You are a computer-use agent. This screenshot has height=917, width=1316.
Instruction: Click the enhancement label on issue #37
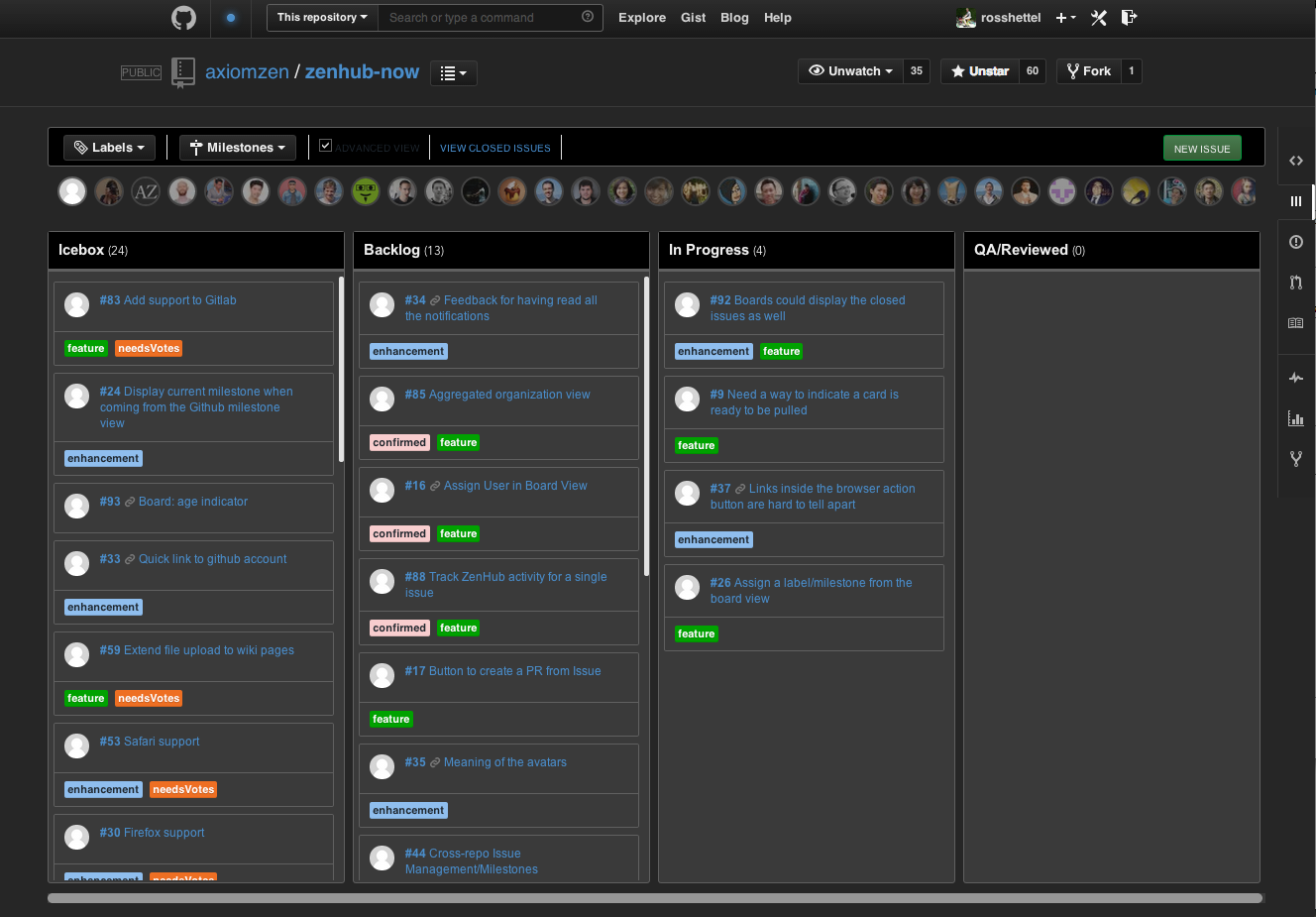click(713, 540)
